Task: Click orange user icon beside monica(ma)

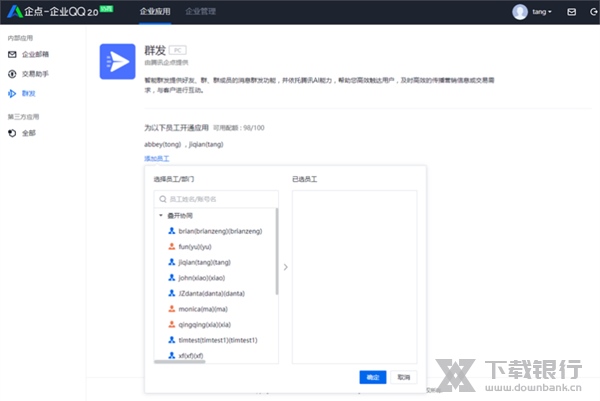Action: tap(172, 309)
